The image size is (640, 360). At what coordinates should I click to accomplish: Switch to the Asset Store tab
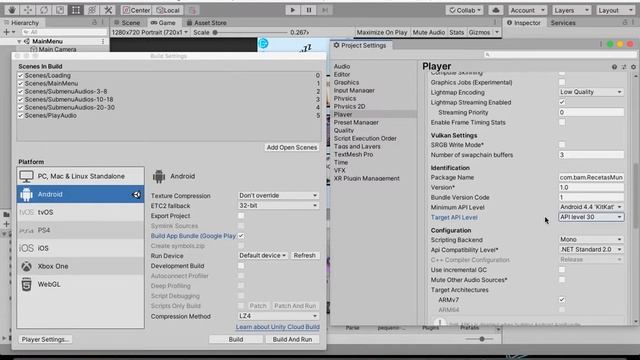(x=207, y=22)
